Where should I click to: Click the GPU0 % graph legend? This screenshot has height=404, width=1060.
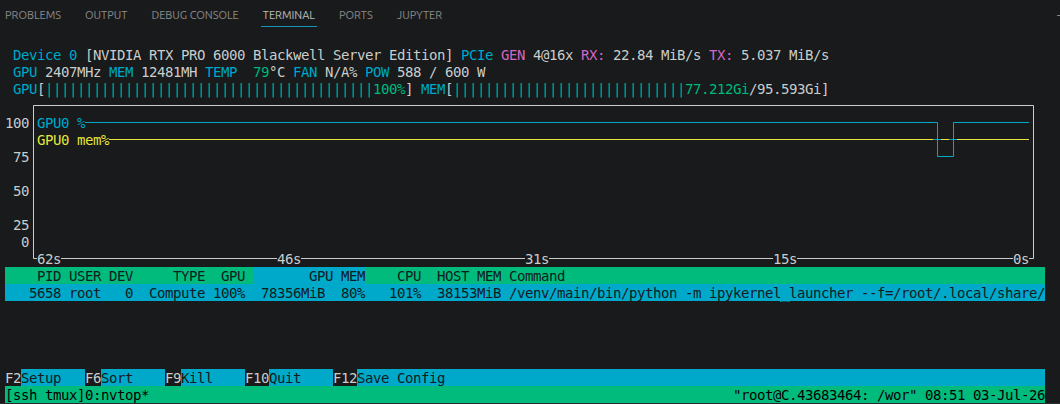pos(62,123)
